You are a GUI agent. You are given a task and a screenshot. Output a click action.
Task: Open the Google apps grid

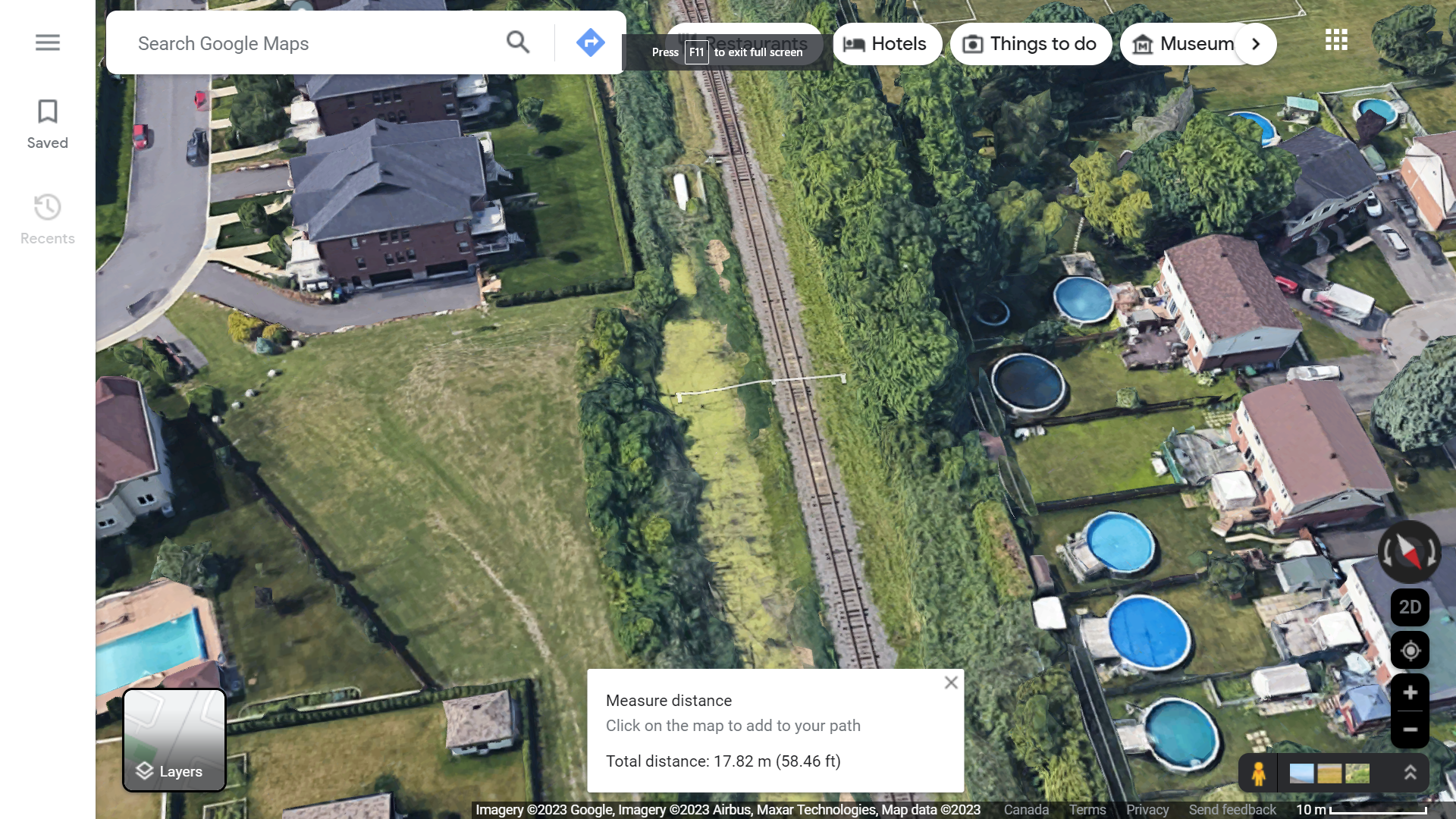point(1336,40)
